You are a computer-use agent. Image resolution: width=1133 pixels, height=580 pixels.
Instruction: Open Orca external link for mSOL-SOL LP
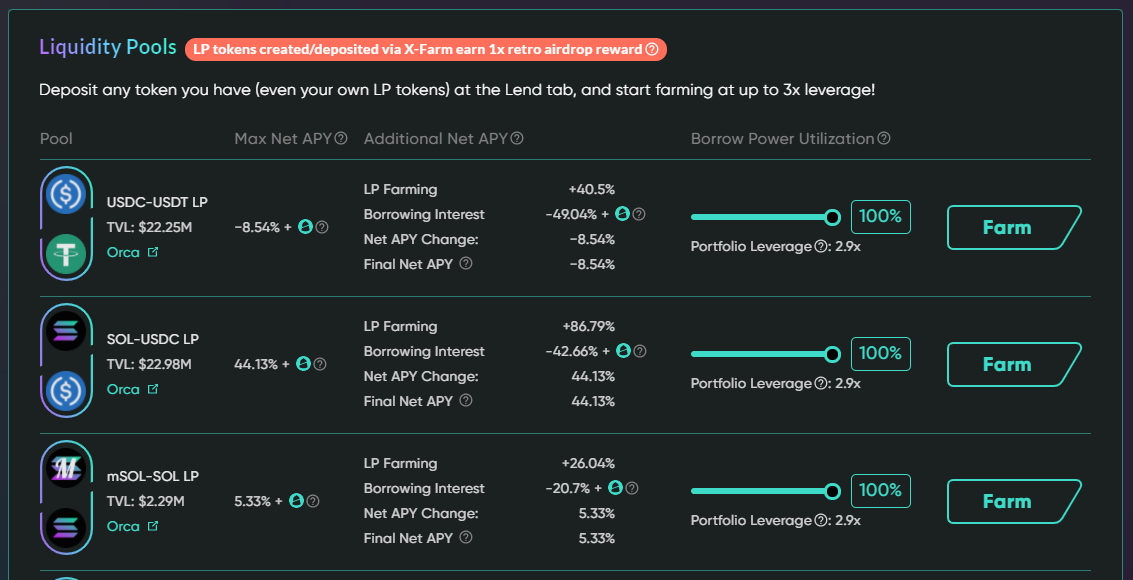[152, 526]
